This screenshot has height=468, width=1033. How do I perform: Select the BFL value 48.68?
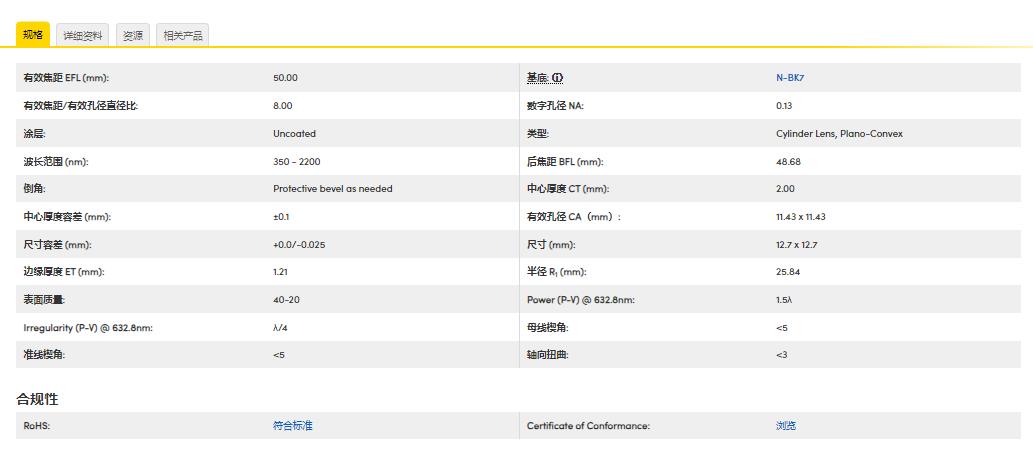pos(789,161)
